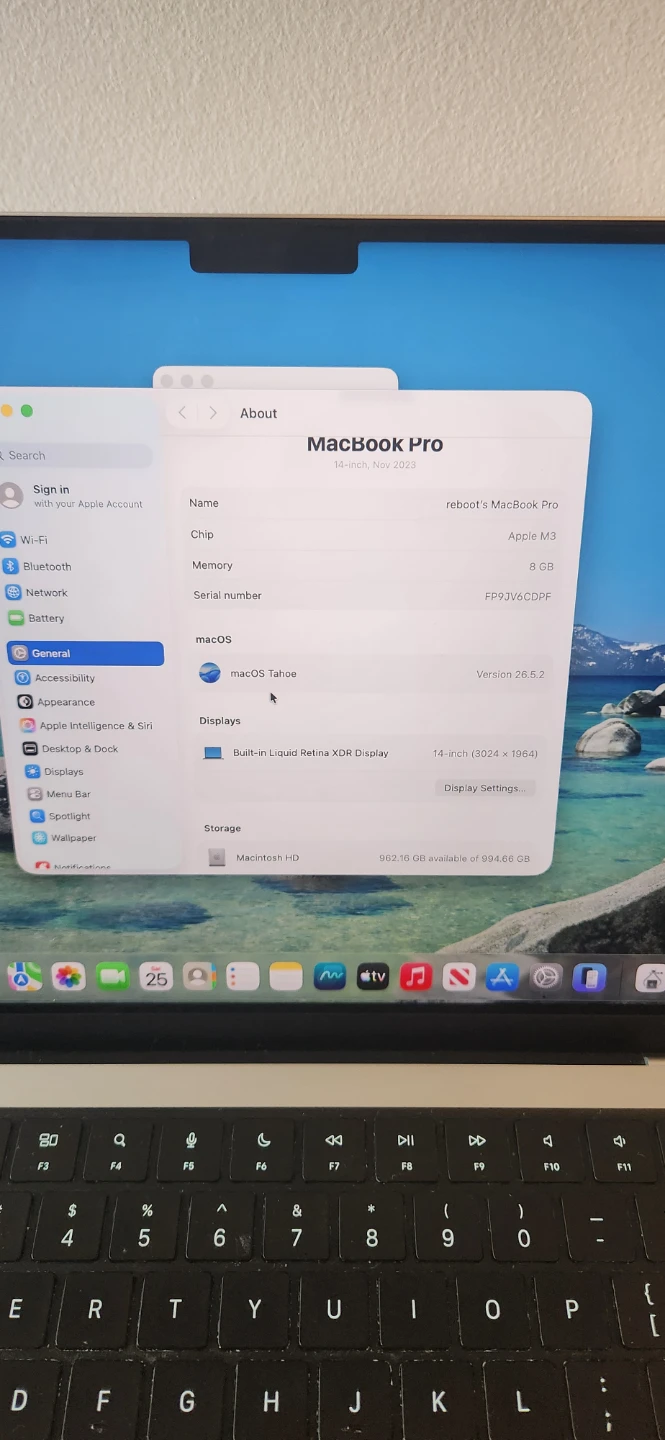Click "Version 26.5.2" text
The height and width of the screenshot is (1440, 665).
point(510,674)
